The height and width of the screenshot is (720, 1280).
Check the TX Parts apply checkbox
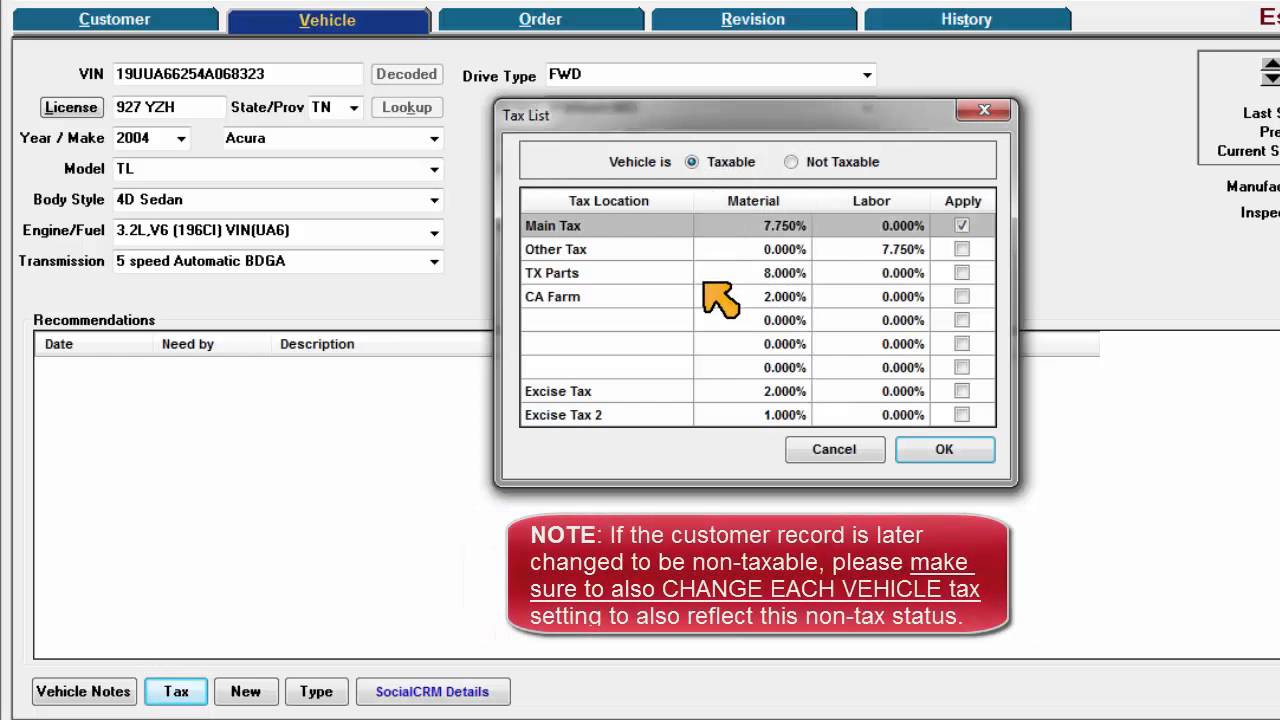click(962, 273)
